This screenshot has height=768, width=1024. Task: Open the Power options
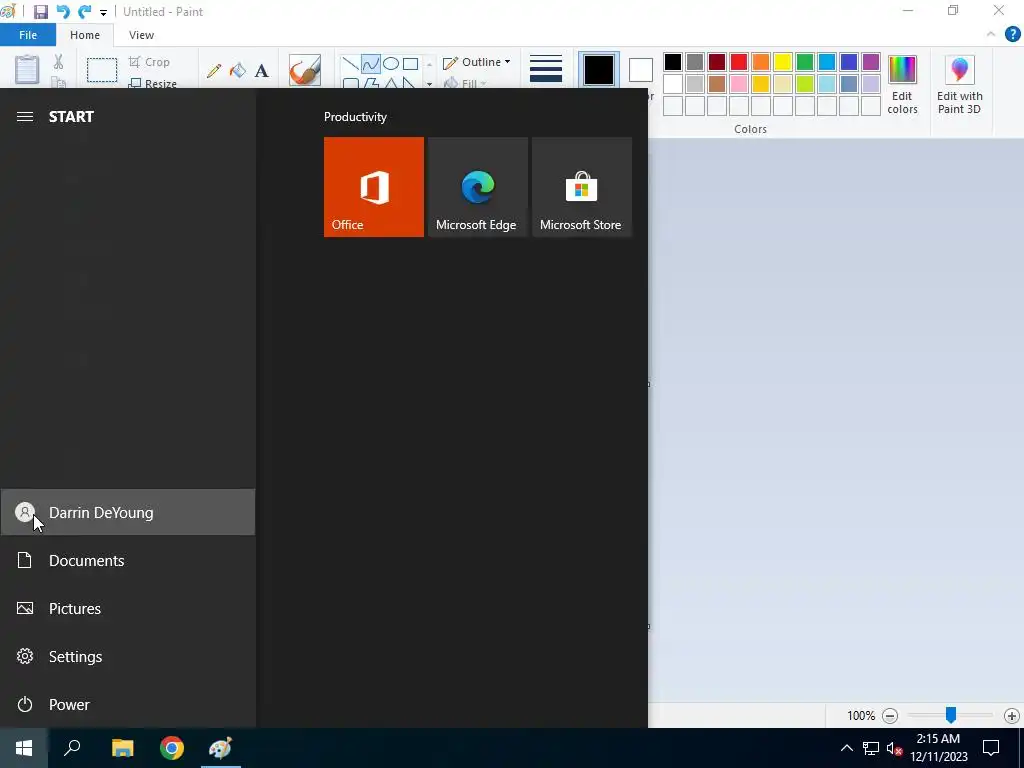point(127,705)
